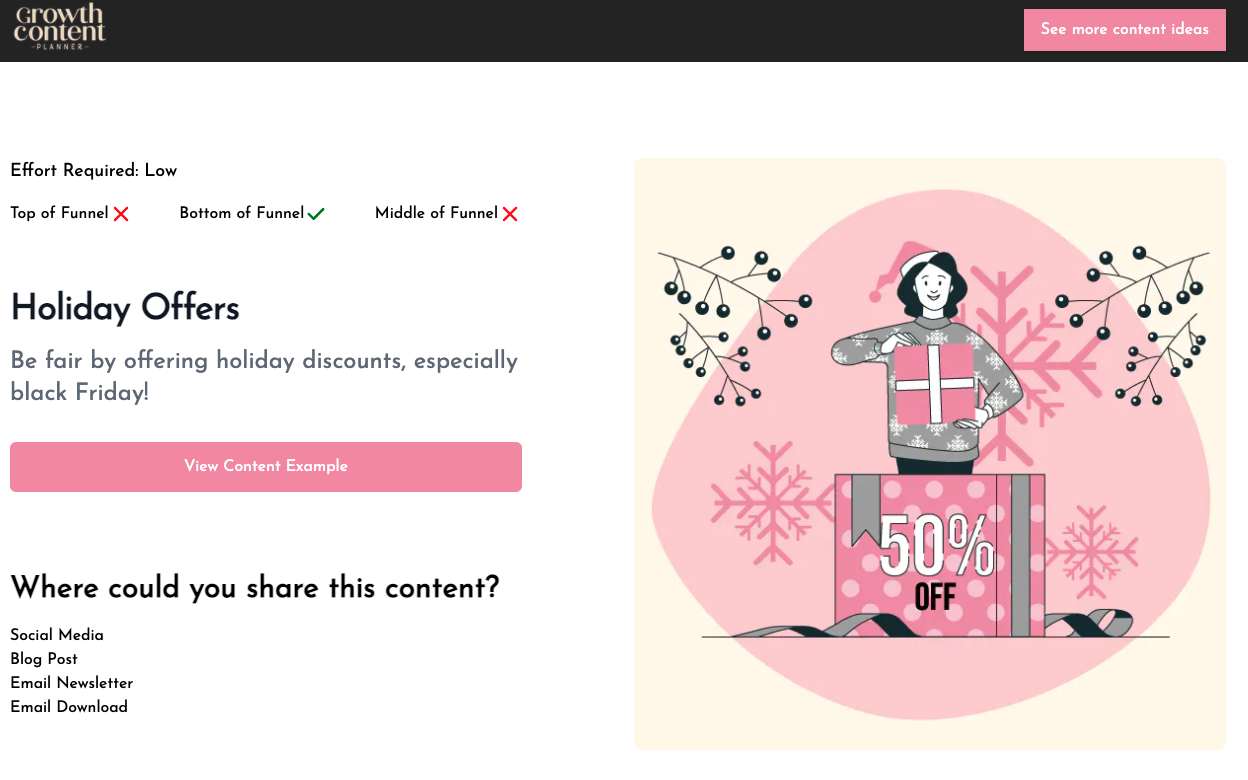Click the Effort Required: Low label

click(x=93, y=170)
